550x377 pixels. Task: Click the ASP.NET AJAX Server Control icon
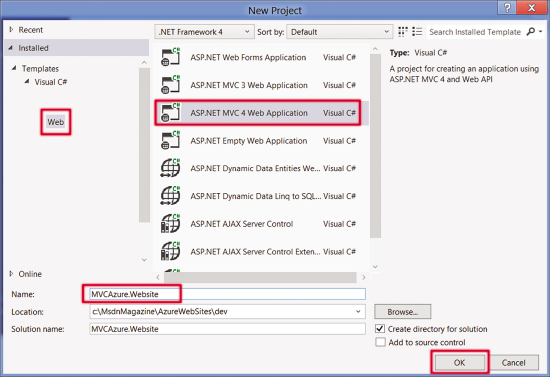click(x=170, y=223)
